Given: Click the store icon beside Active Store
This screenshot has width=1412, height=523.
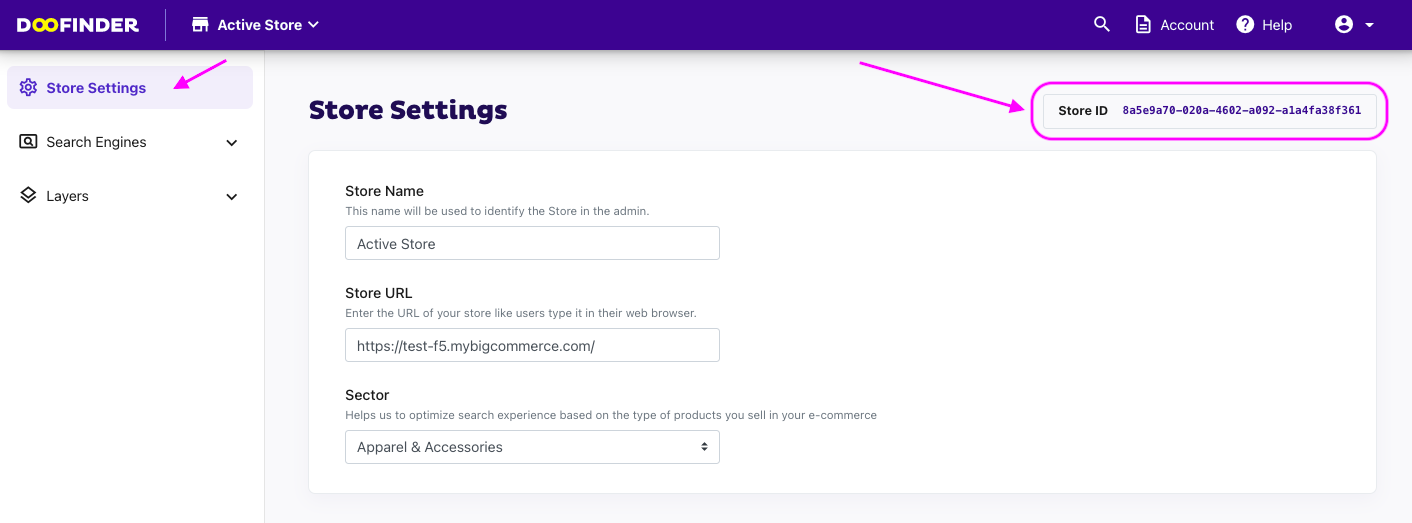Looking at the screenshot, I should 200,25.
